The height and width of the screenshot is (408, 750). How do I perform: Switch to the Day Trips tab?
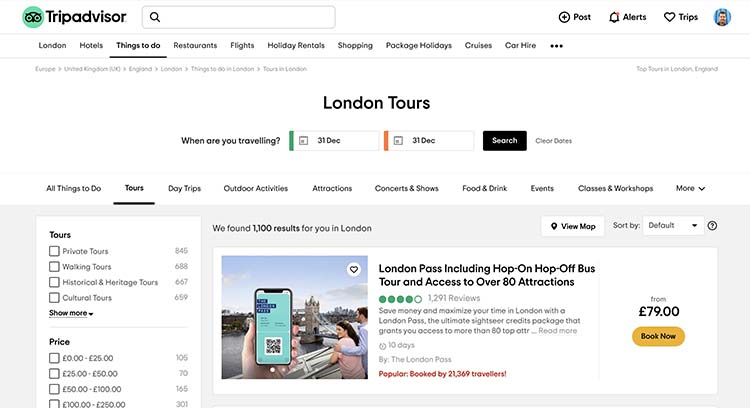coord(185,188)
